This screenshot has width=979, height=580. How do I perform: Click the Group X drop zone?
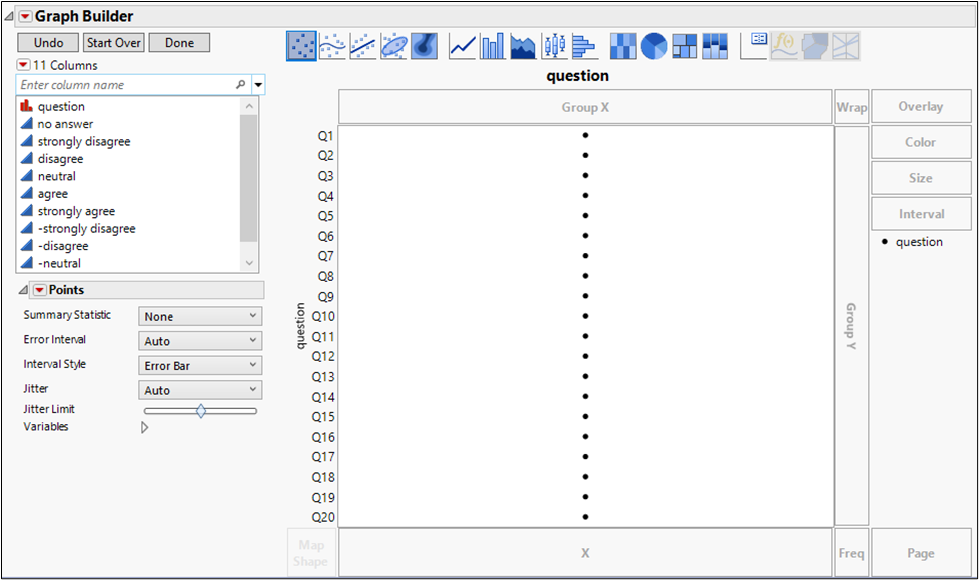(x=585, y=107)
